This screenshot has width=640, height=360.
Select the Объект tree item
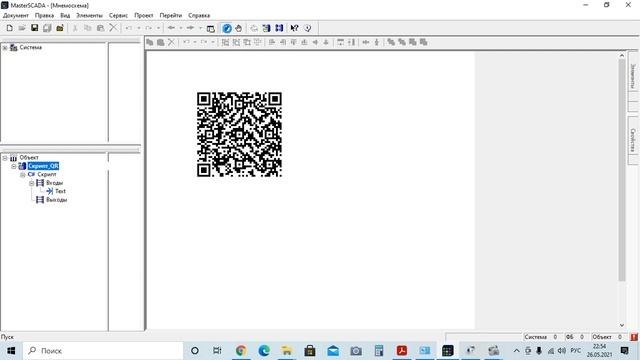(x=29, y=158)
